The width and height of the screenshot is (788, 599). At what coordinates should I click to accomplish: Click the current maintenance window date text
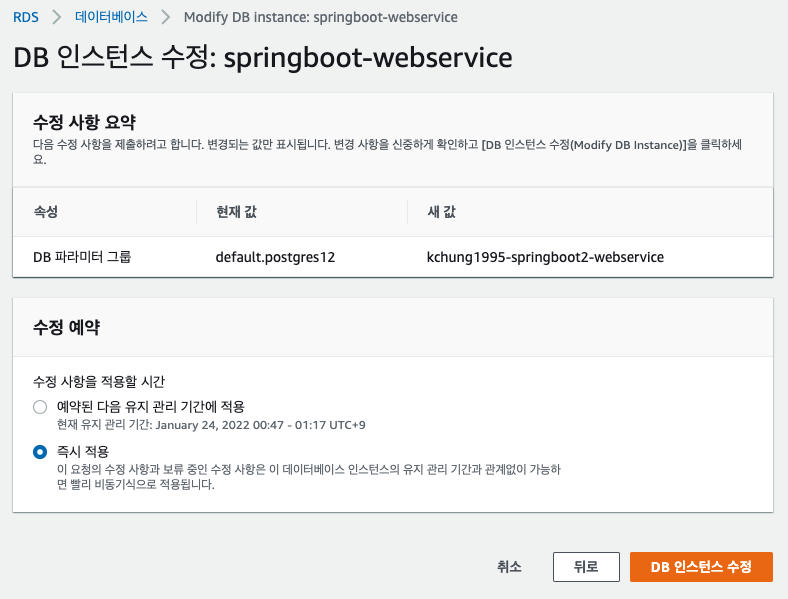coord(211,425)
